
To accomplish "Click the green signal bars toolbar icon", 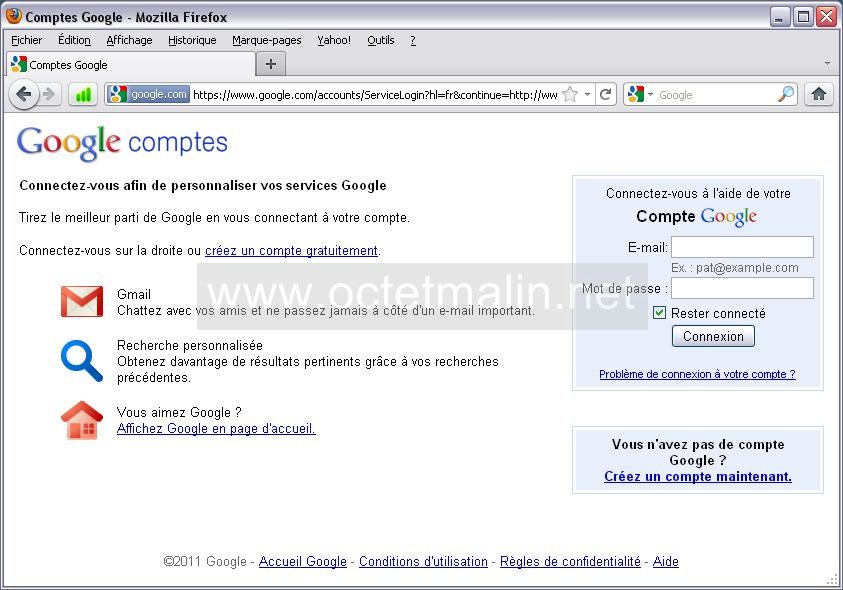I will coord(83,95).
